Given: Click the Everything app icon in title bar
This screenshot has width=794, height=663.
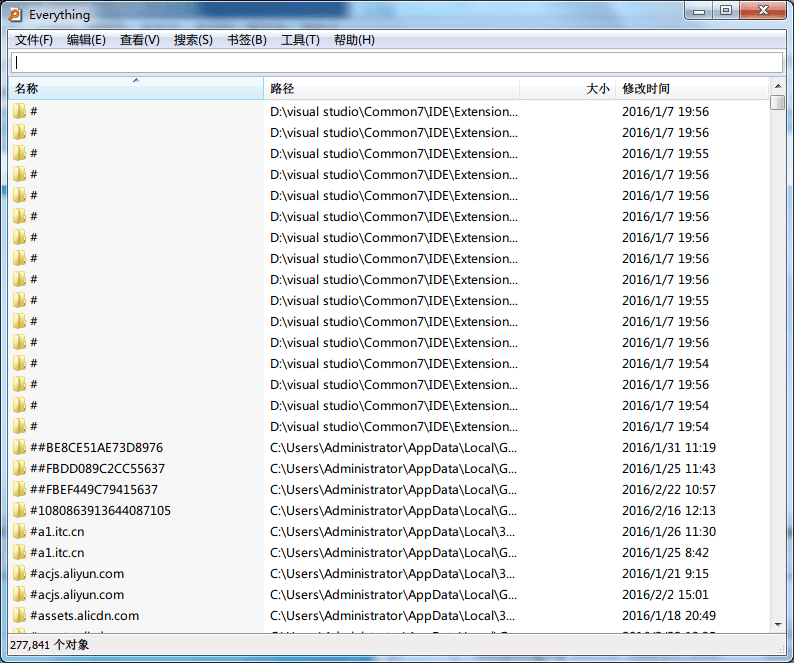Looking at the screenshot, I should pos(15,15).
